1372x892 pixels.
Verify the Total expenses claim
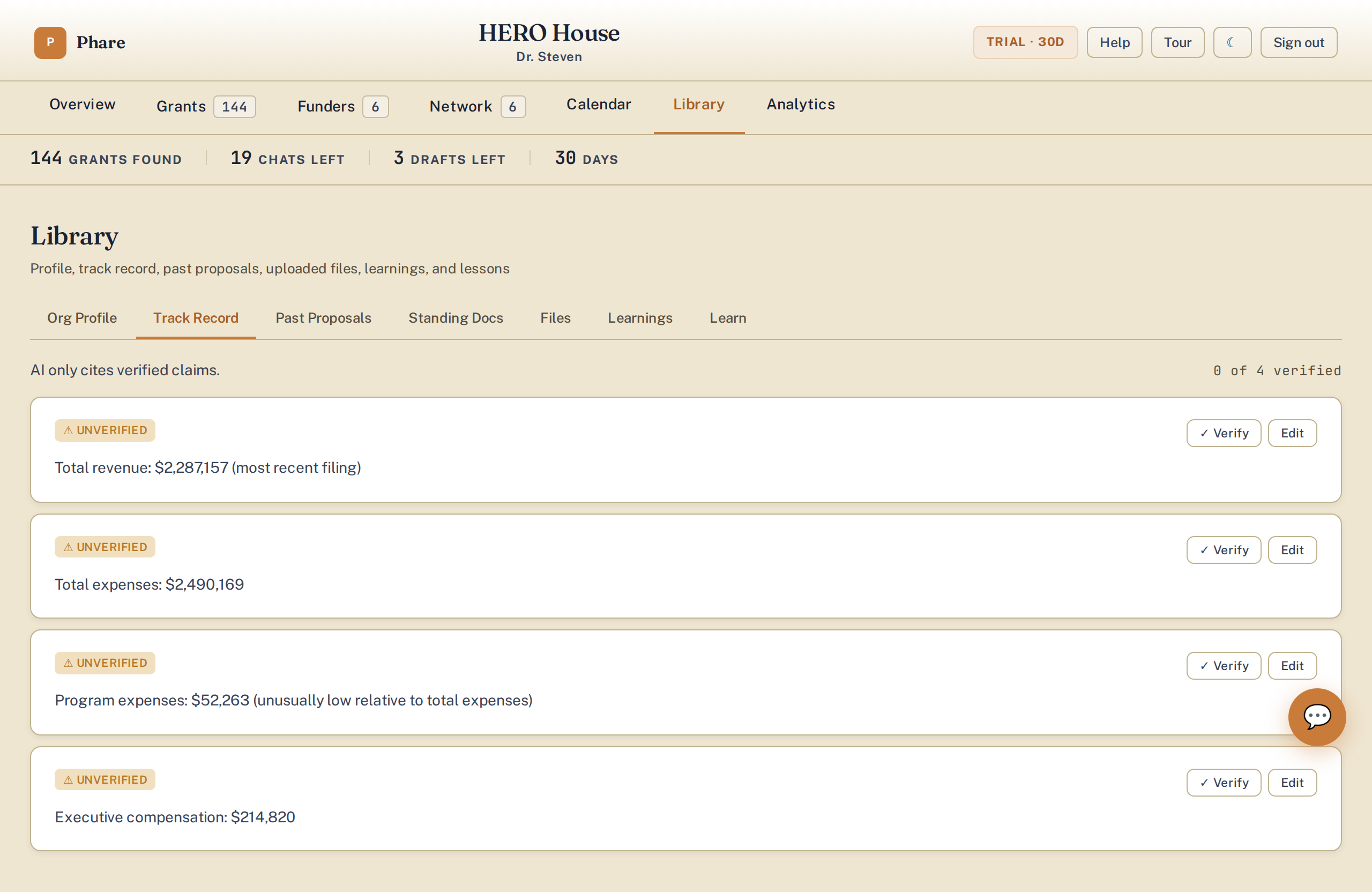click(x=1224, y=550)
